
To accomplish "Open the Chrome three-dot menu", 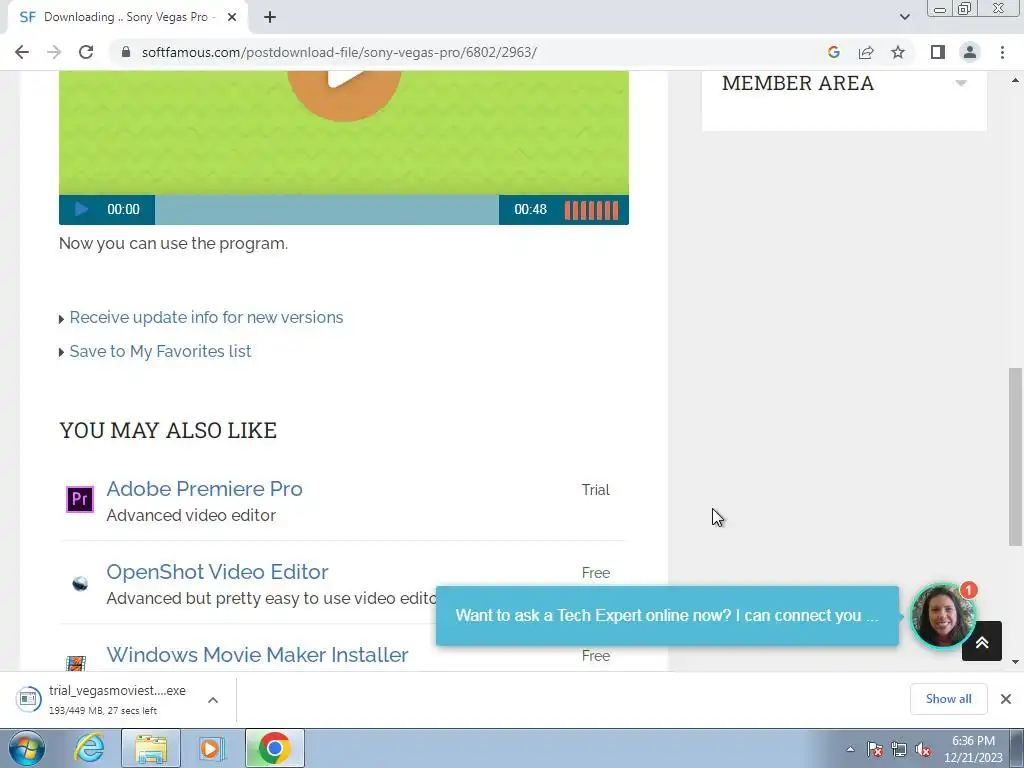I will (x=1002, y=52).
